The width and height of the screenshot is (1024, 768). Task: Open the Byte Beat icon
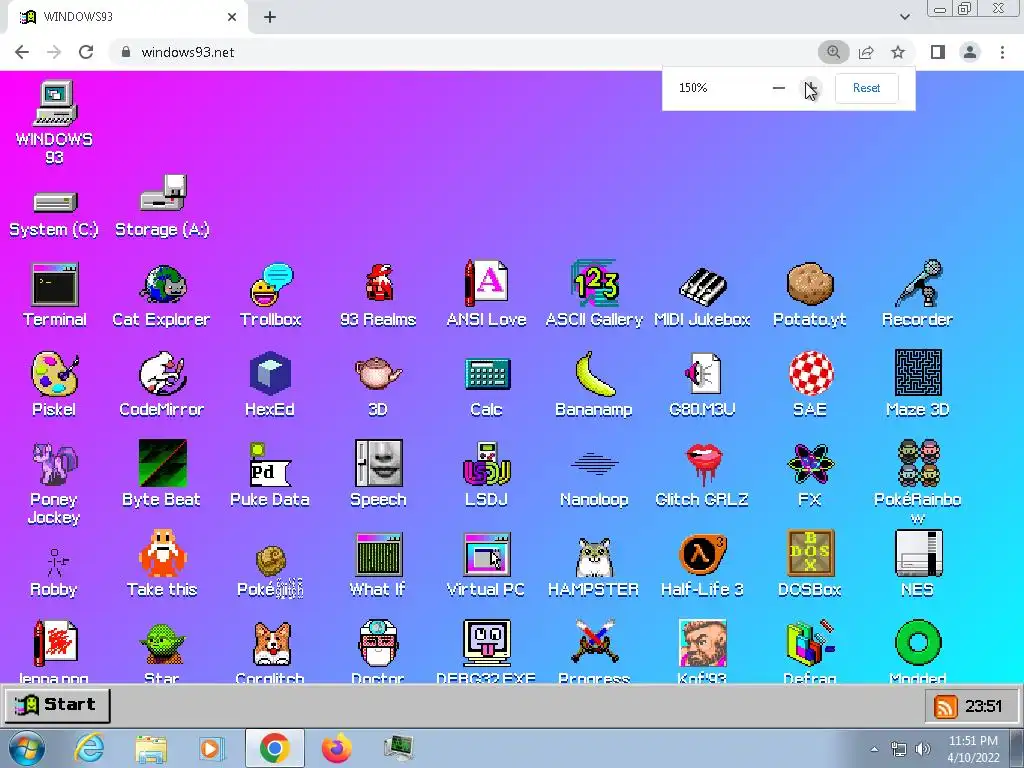(163, 463)
